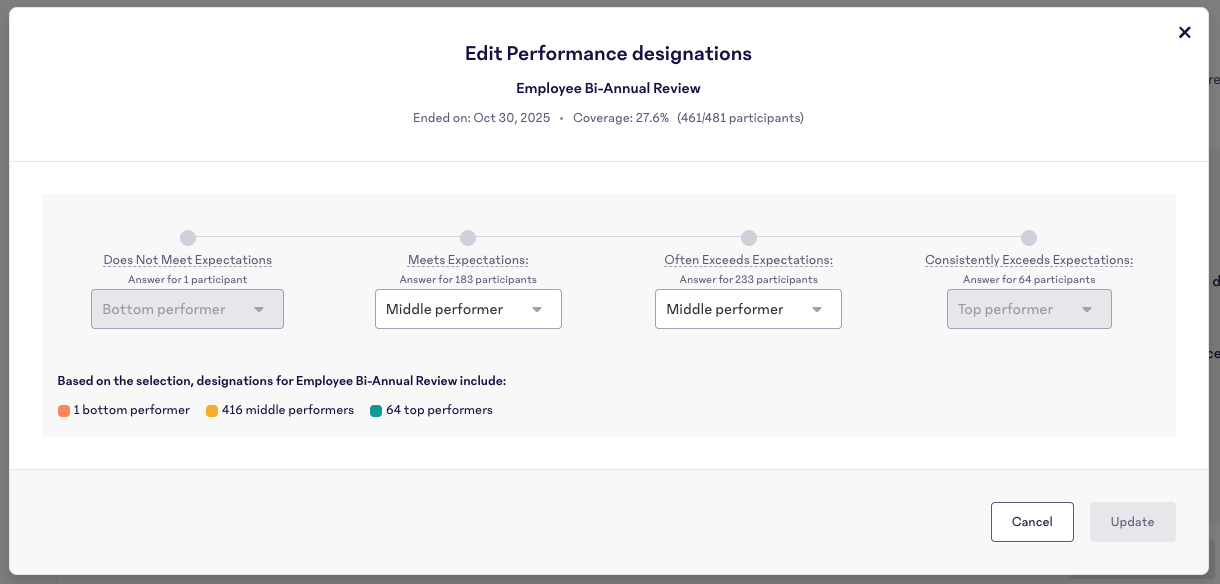1220x584 pixels.
Task: Click the orange bottom performer color swatch
Action: (x=64, y=410)
